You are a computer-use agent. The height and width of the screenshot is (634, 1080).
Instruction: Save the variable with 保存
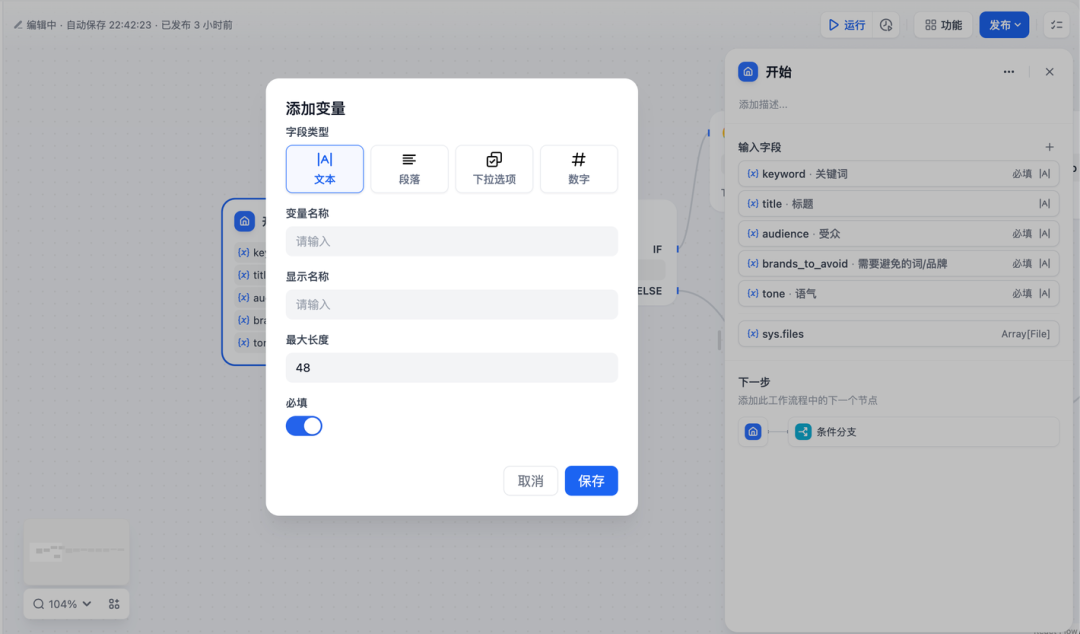coord(591,481)
